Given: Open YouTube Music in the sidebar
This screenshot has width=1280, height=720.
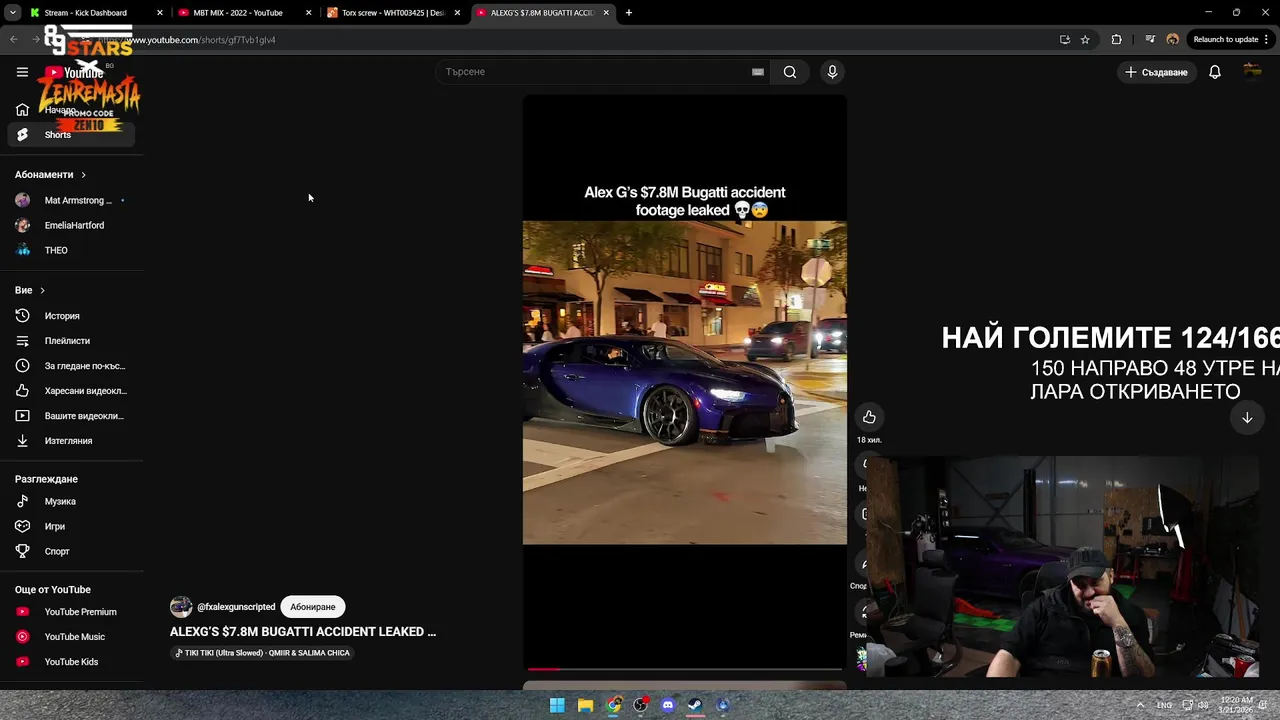Looking at the screenshot, I should tap(71, 637).
